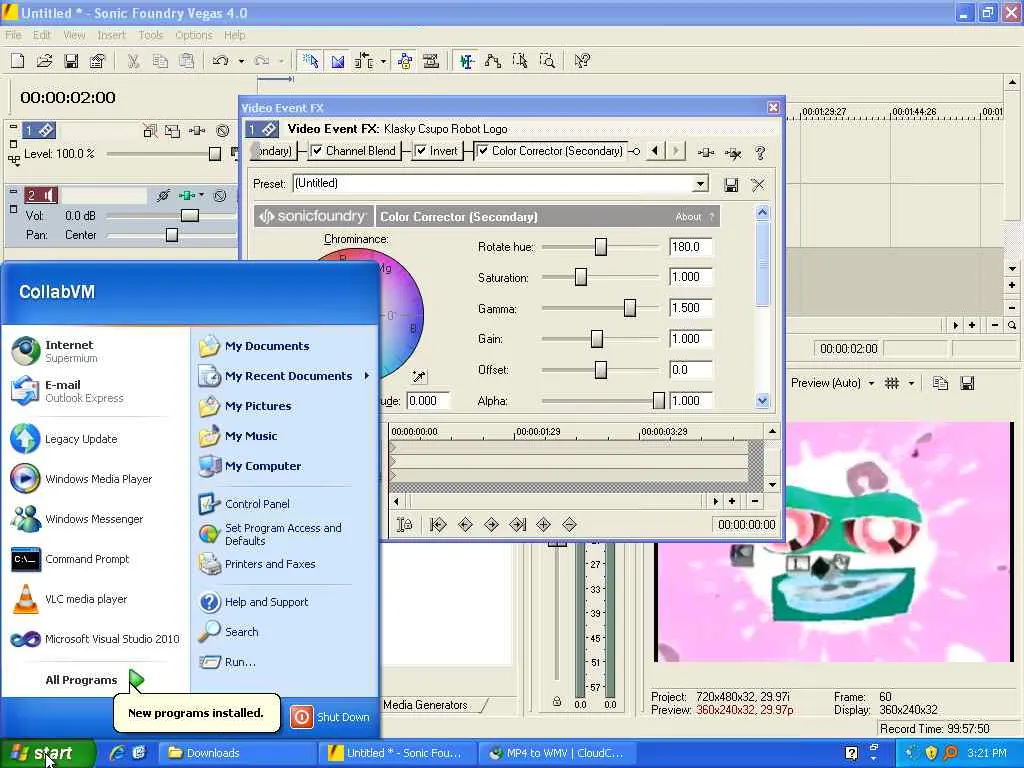This screenshot has width=1024, height=768.
Task: Click the Shut Down button in Start menu
Action: point(331,717)
